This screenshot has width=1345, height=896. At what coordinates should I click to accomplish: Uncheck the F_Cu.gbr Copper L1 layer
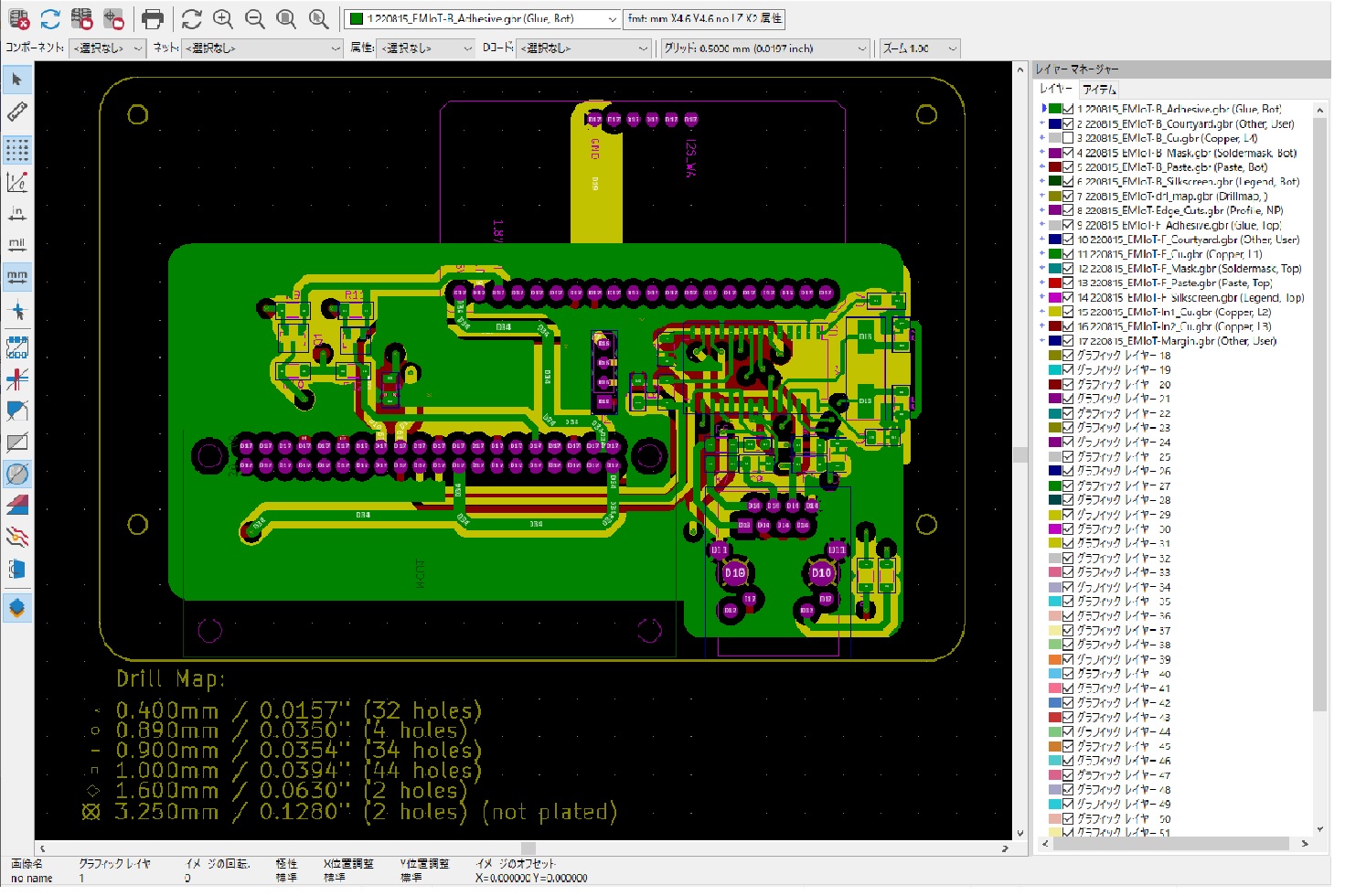tap(1067, 254)
